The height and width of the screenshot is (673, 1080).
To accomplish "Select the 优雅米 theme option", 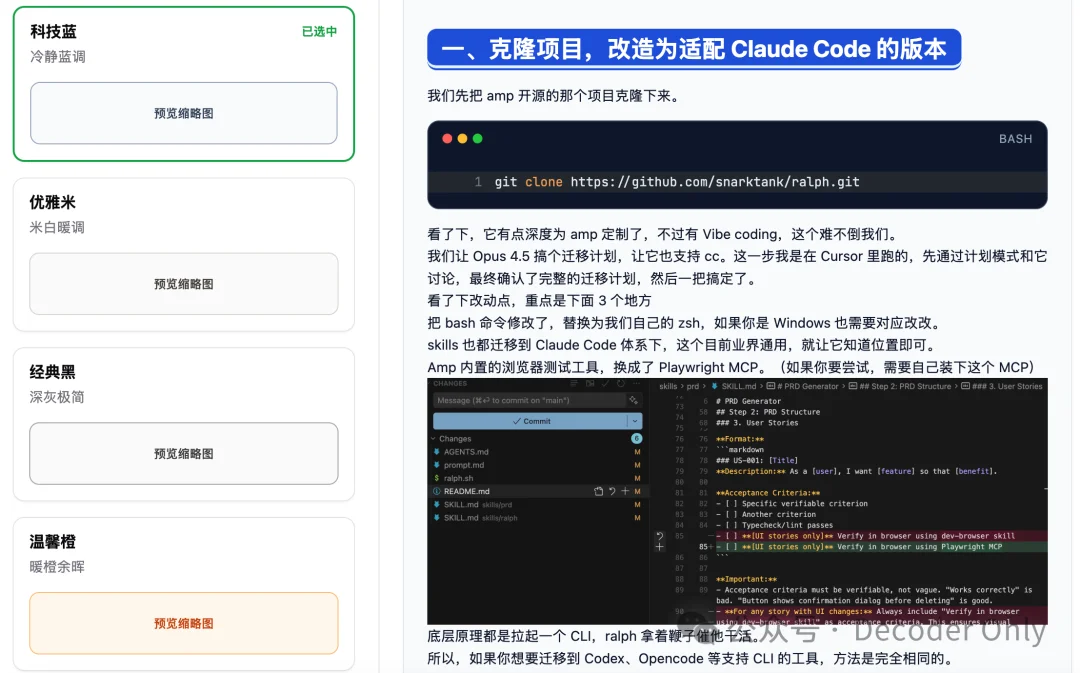I will click(183, 253).
